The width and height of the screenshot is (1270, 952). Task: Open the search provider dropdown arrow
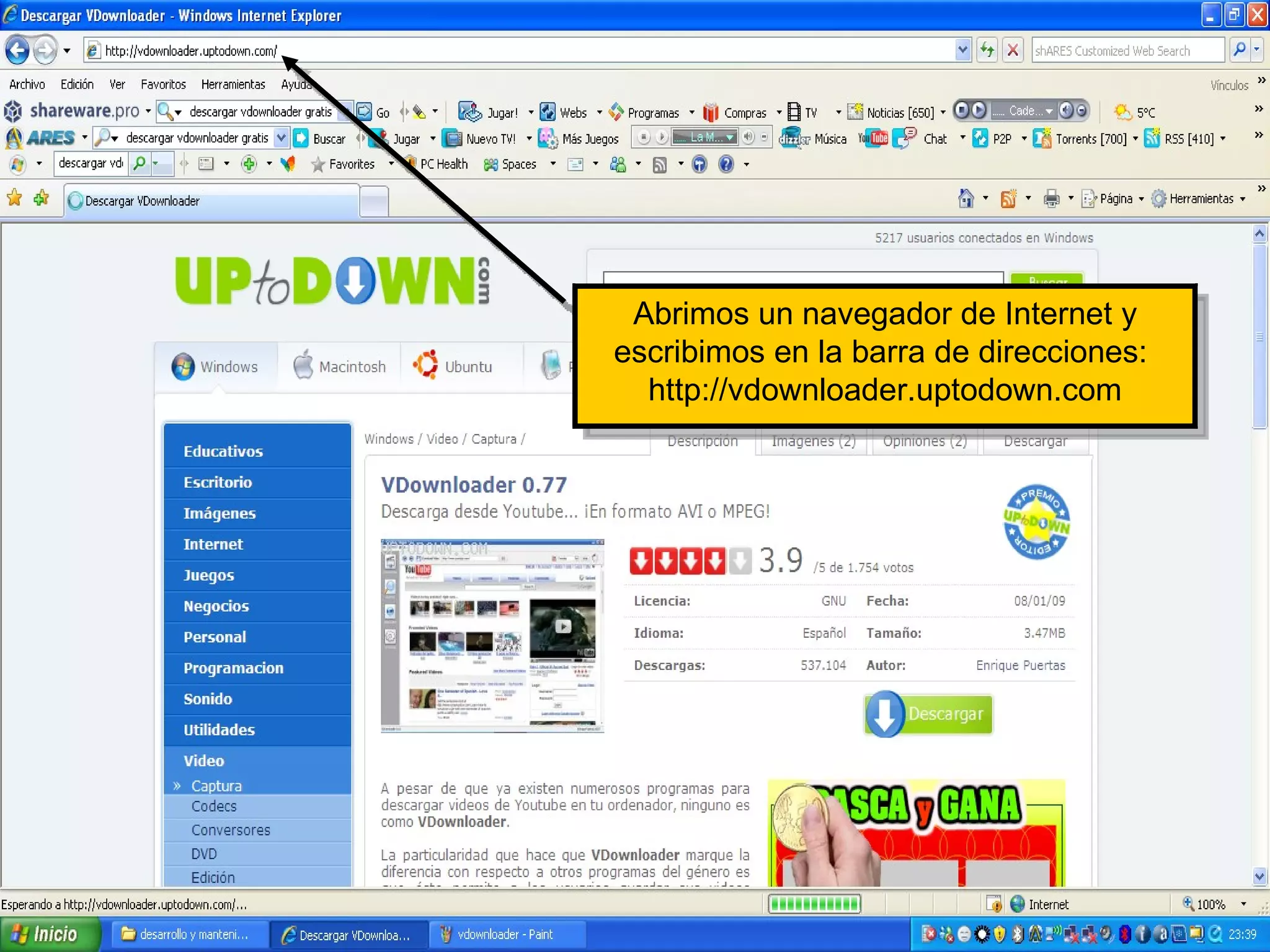(x=1257, y=50)
